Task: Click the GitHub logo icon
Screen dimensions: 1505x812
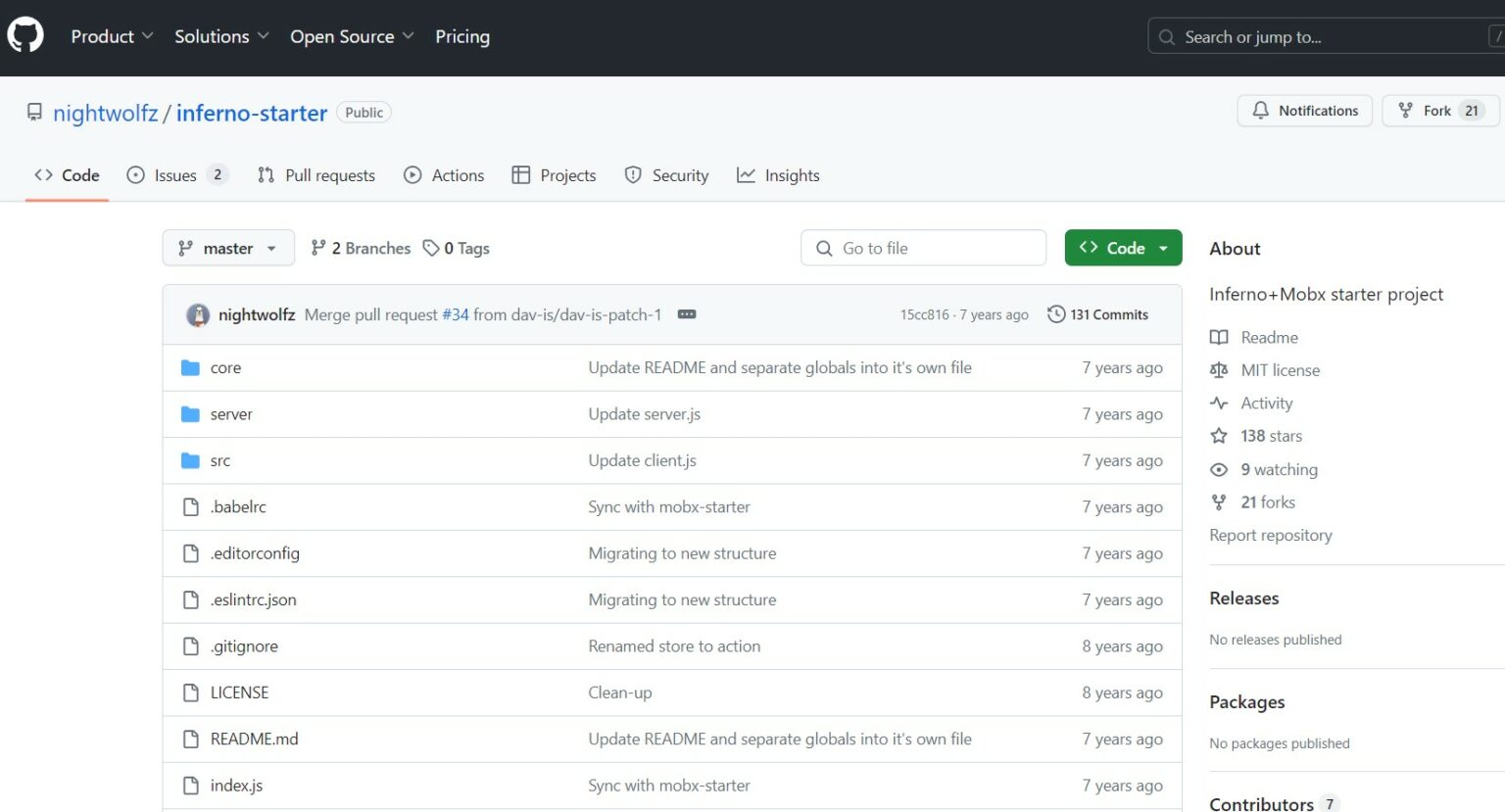Action: point(24,35)
